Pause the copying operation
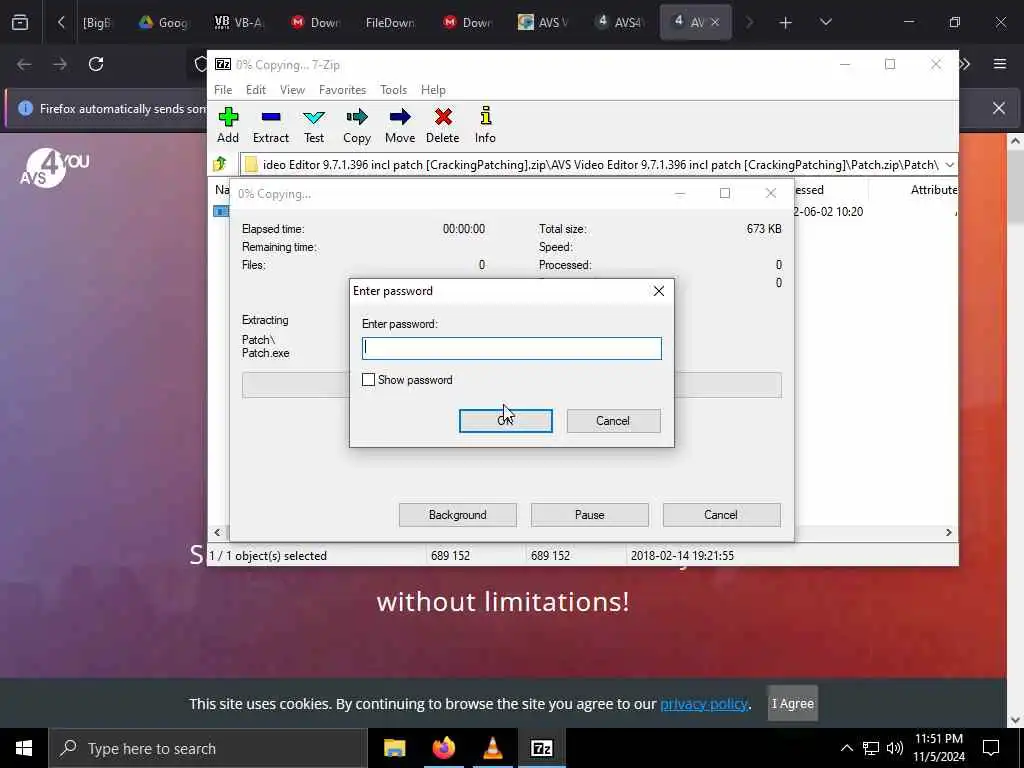 click(589, 515)
